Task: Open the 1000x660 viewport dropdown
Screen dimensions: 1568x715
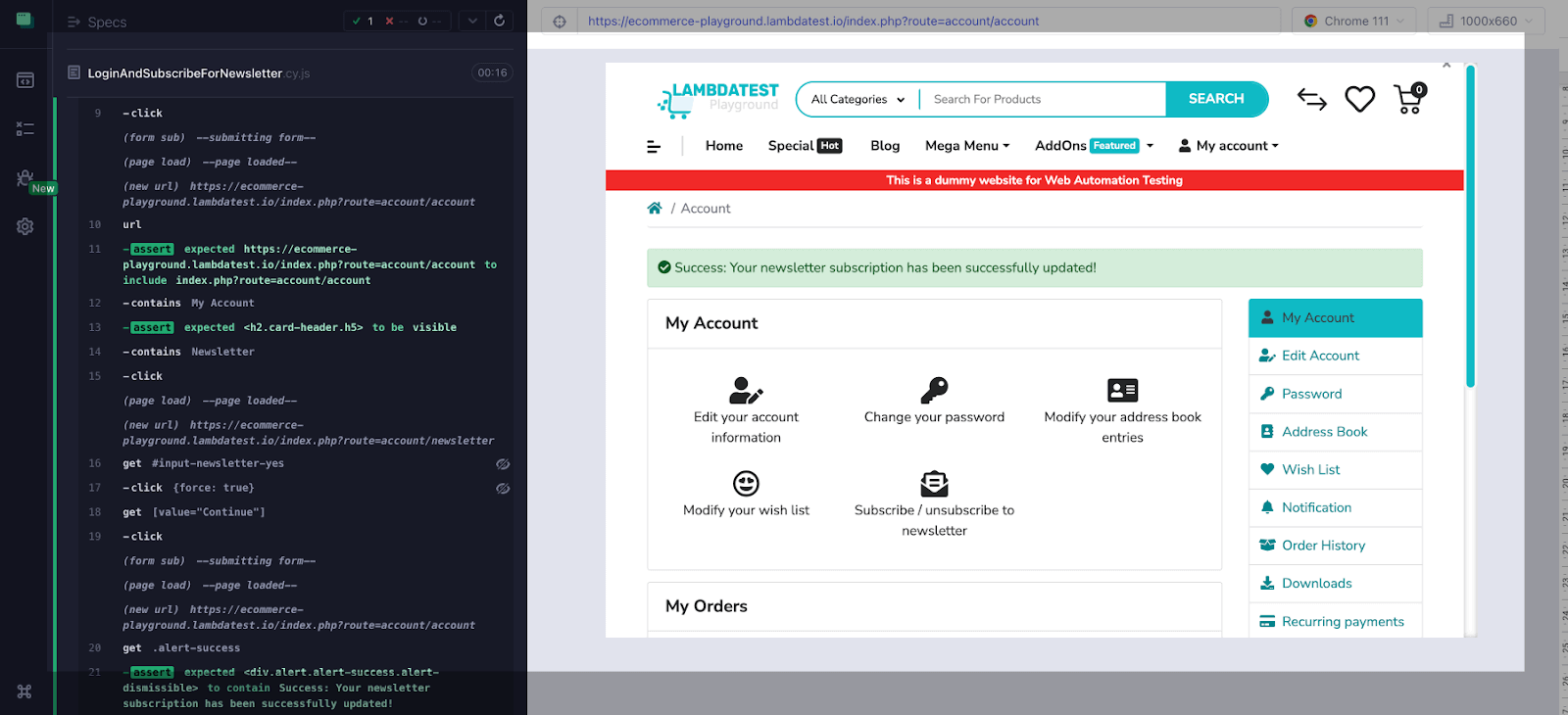Action: coord(1486,21)
